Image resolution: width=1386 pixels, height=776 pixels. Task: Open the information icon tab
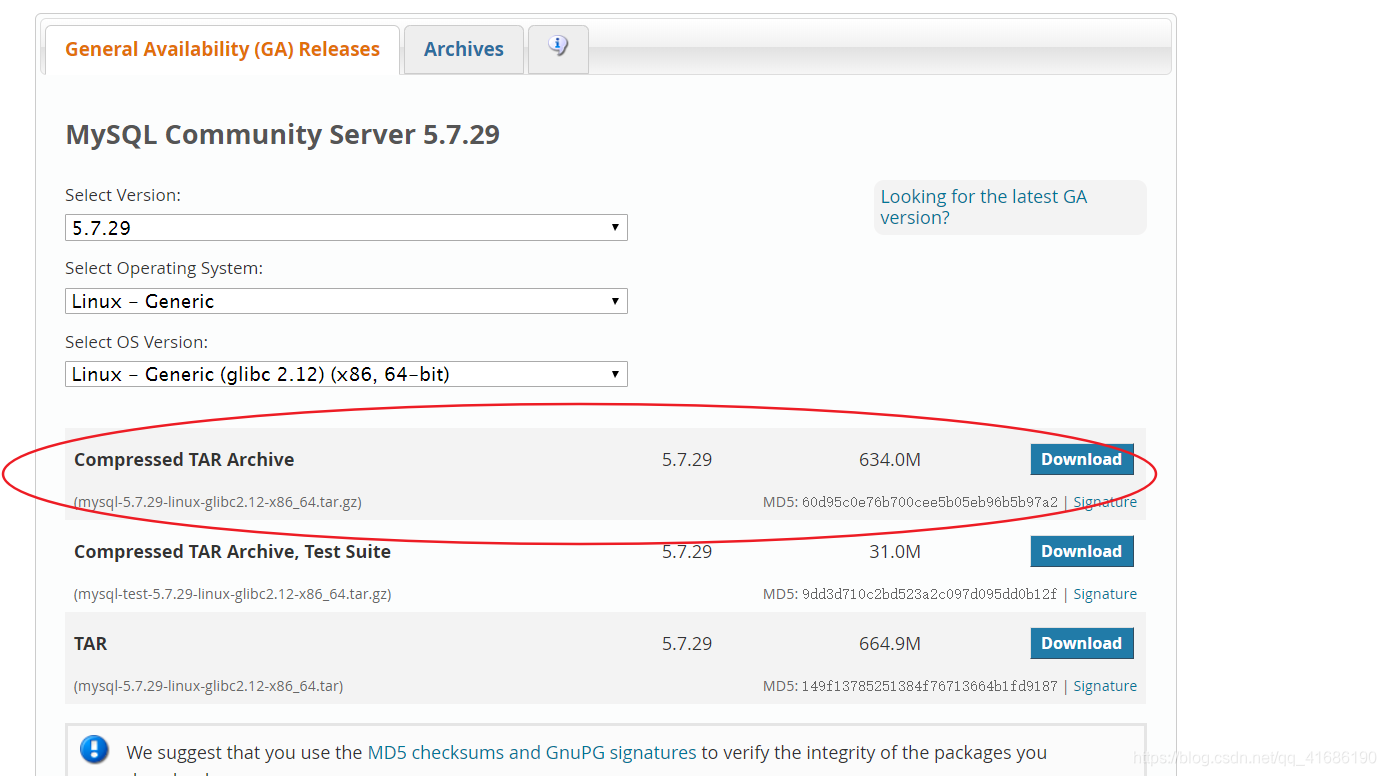point(558,49)
